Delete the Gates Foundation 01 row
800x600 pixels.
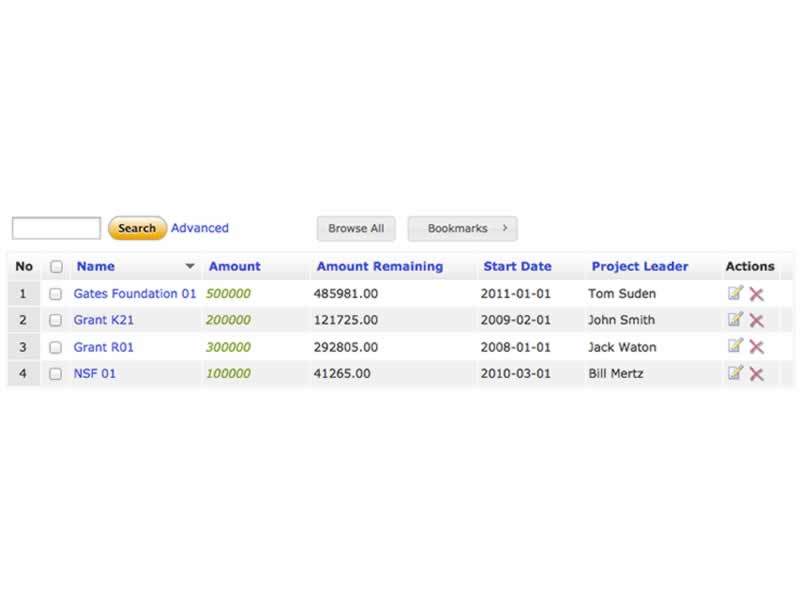click(x=757, y=294)
